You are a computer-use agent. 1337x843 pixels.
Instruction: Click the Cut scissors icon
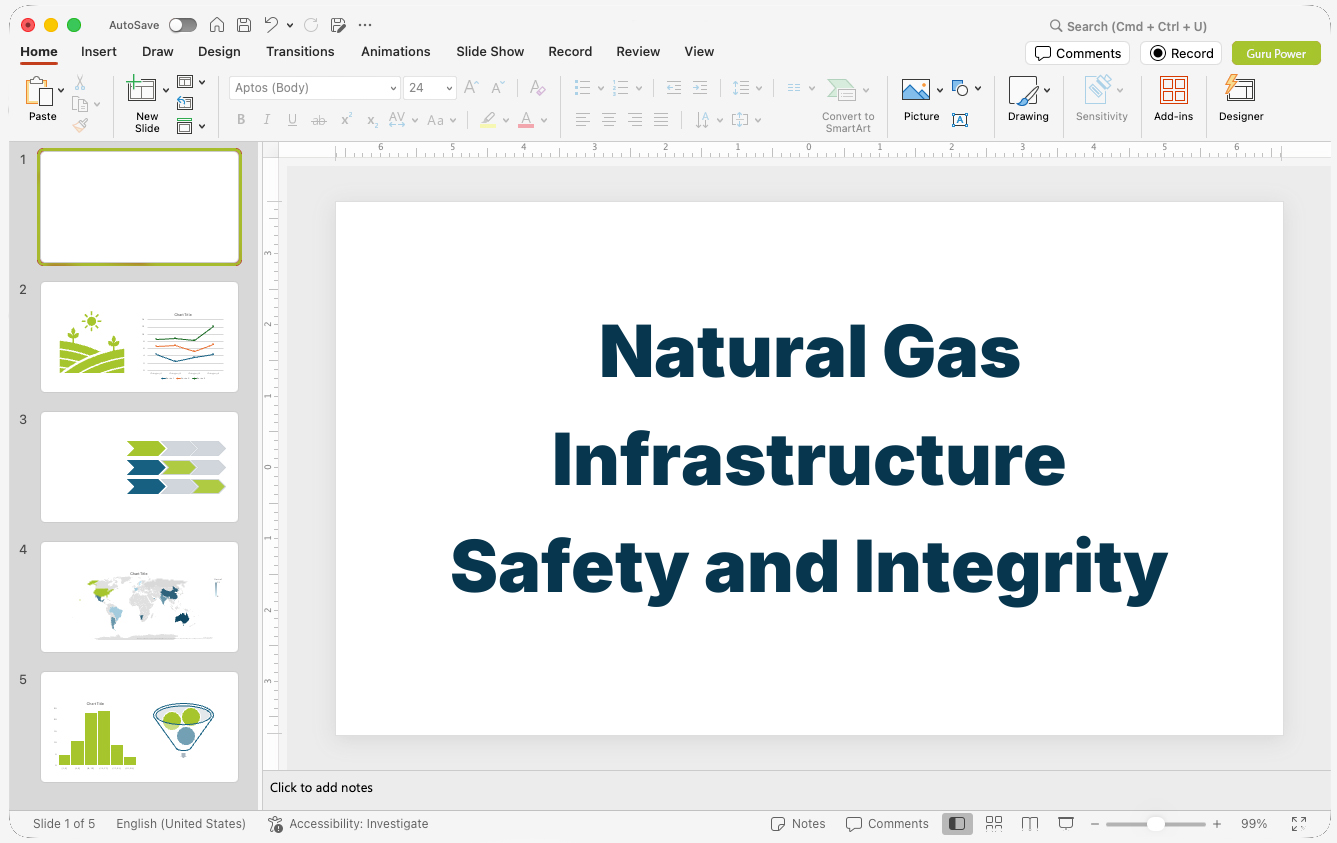[x=80, y=83]
